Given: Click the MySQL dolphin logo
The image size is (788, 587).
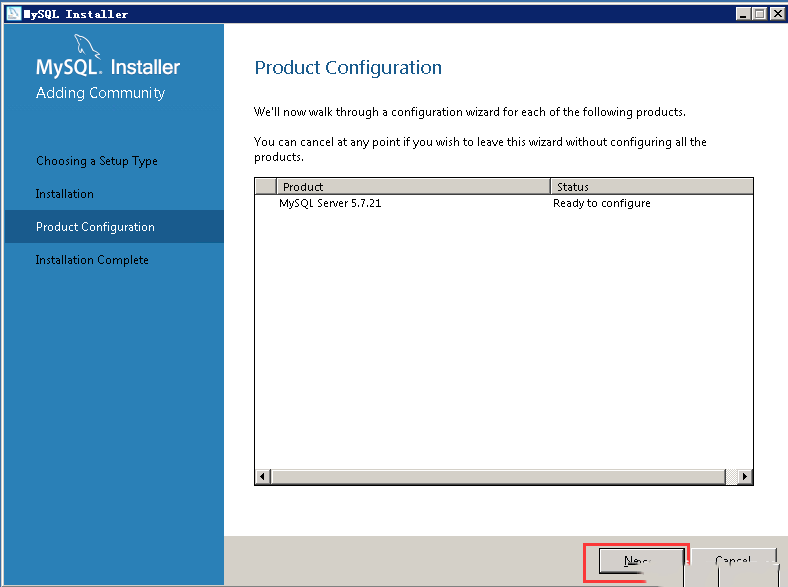Looking at the screenshot, I should pos(87,46).
